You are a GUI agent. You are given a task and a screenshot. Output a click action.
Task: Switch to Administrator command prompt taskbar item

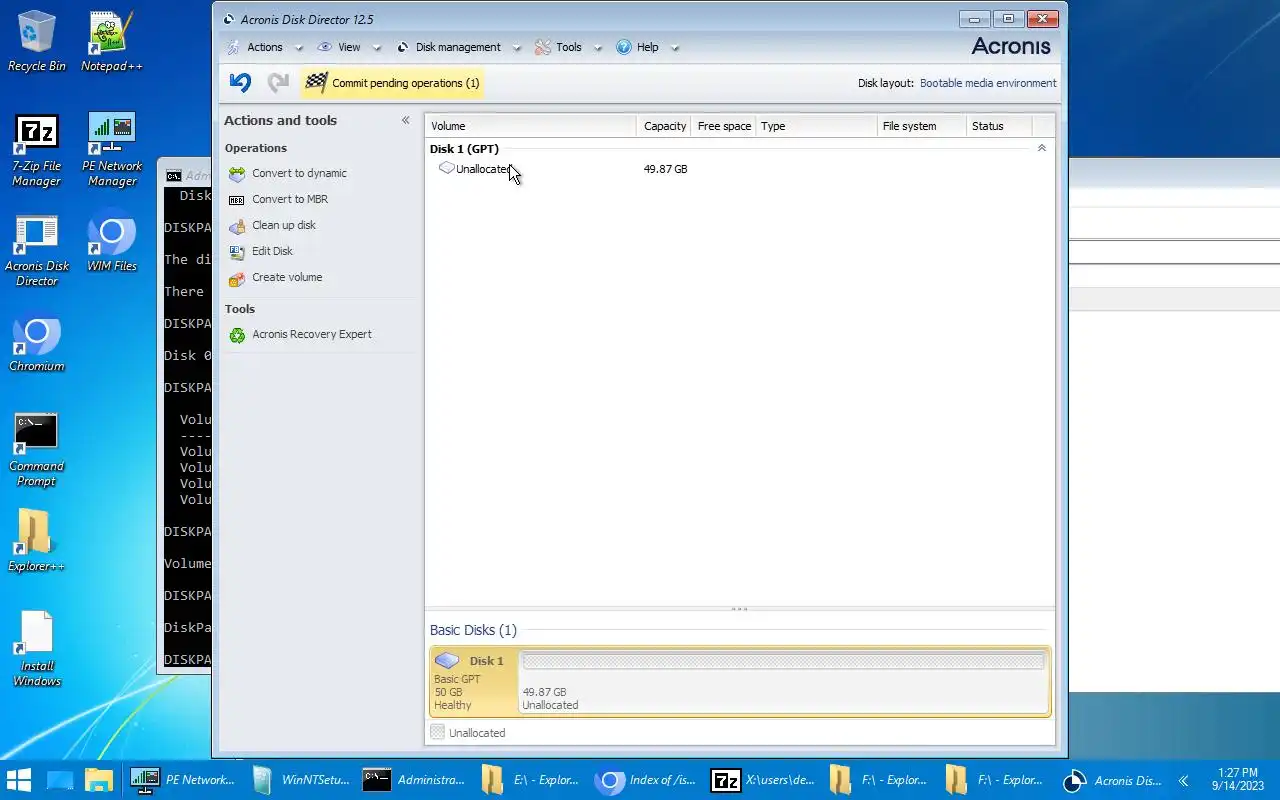pos(415,780)
